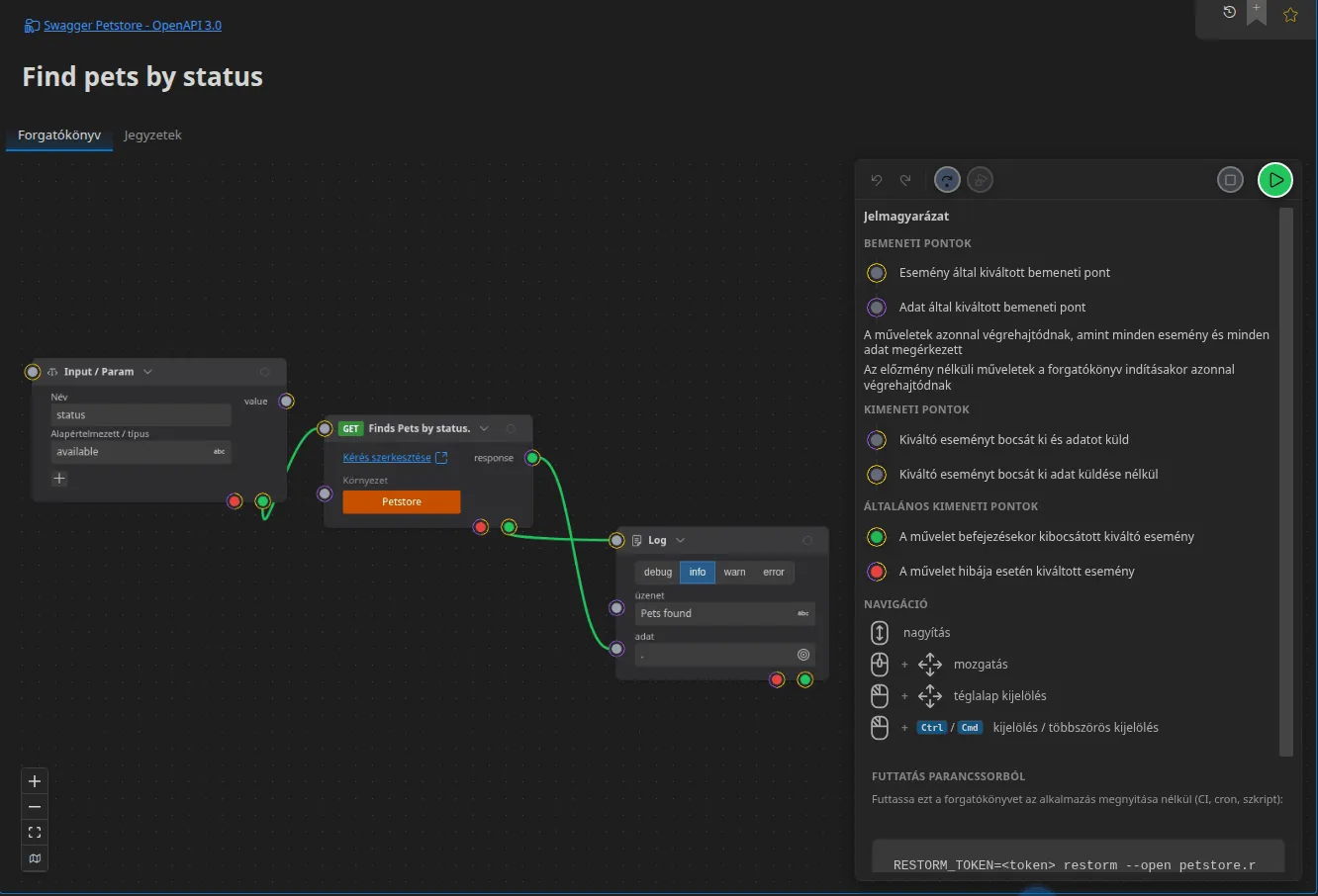Viewport: 1318px width, 896px height.
Task: Set Log level to debug
Action: (x=658, y=573)
